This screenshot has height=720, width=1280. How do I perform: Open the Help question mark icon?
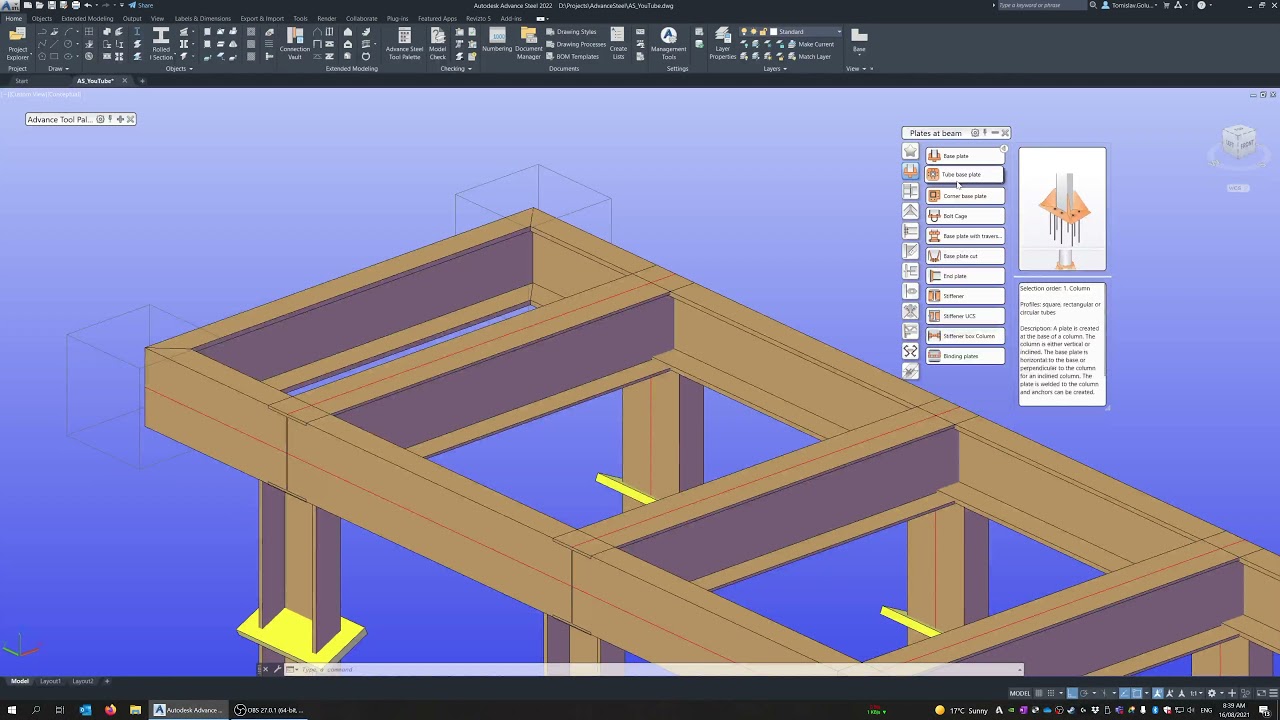click(x=1202, y=5)
